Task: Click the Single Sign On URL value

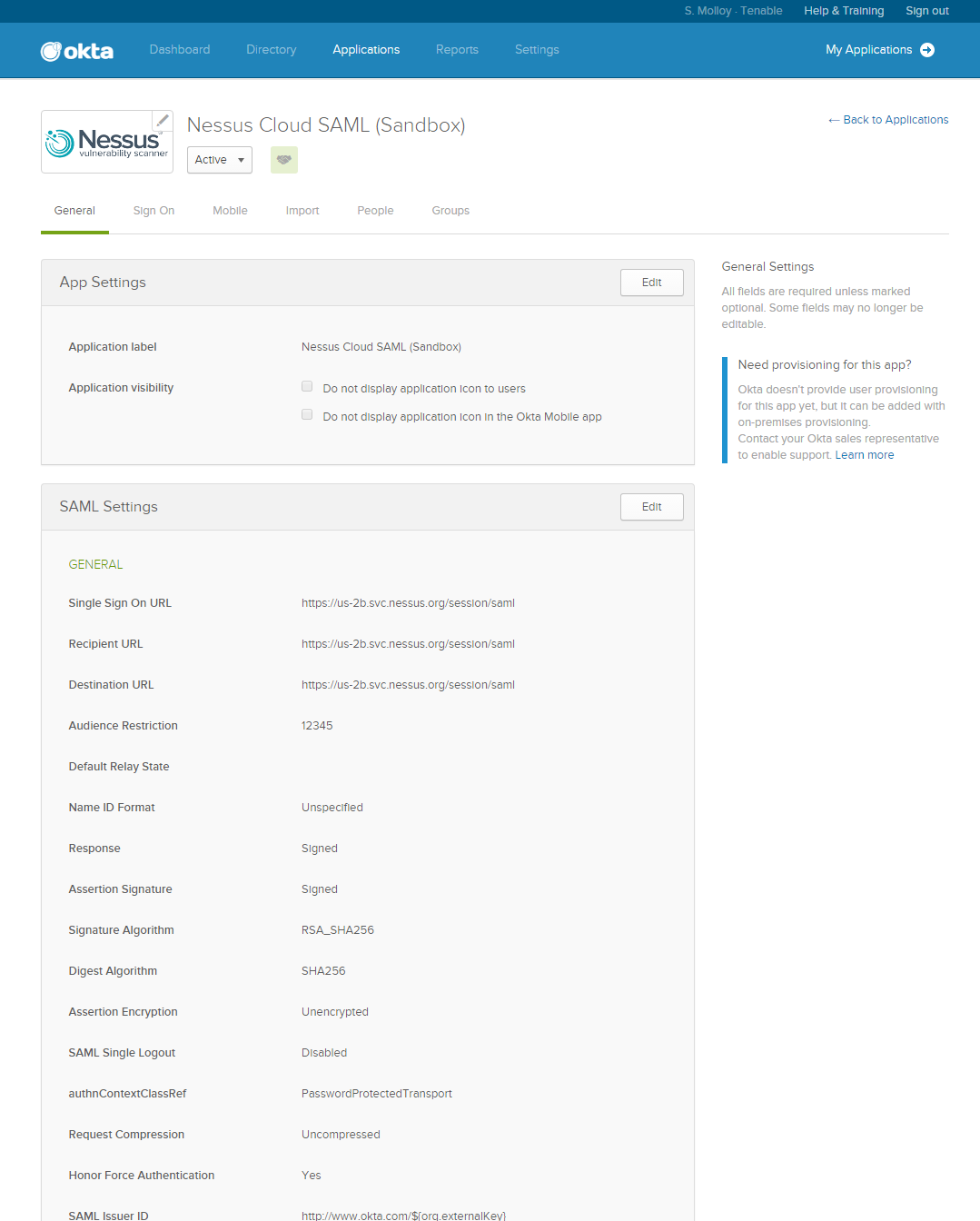Action: point(408,603)
